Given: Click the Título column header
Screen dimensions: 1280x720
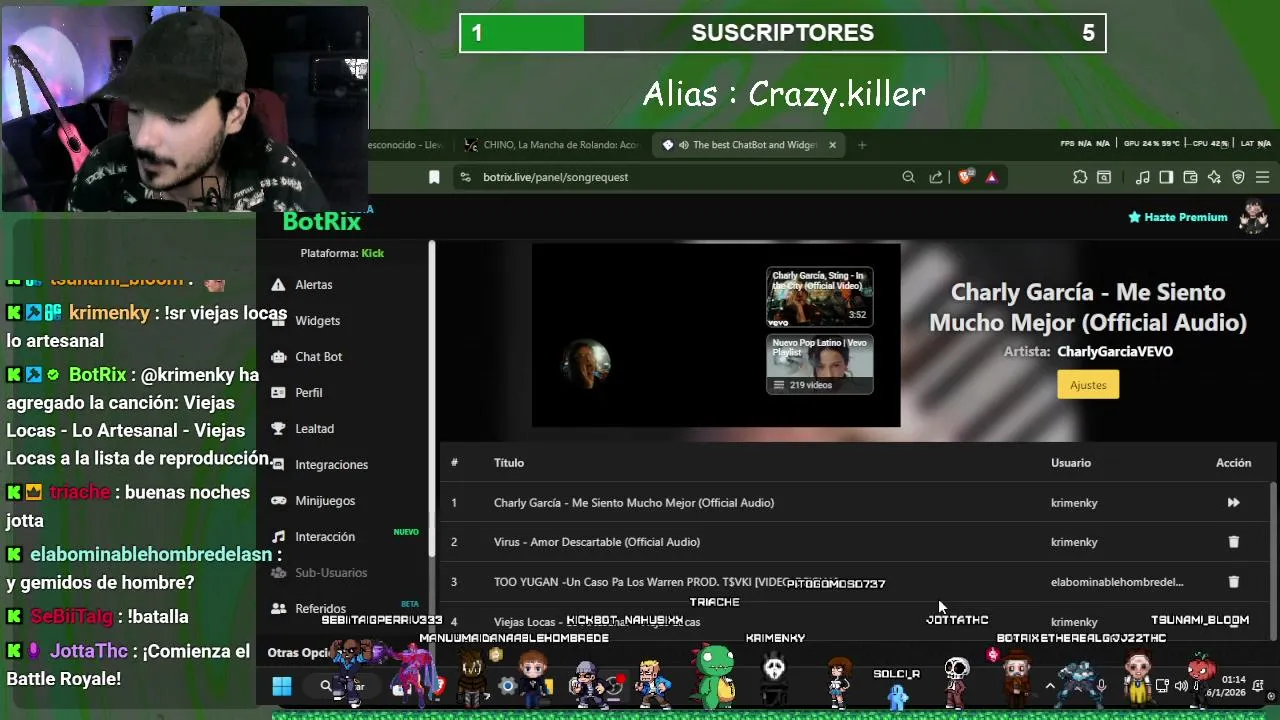Looking at the screenshot, I should pyautogui.click(x=509, y=463).
